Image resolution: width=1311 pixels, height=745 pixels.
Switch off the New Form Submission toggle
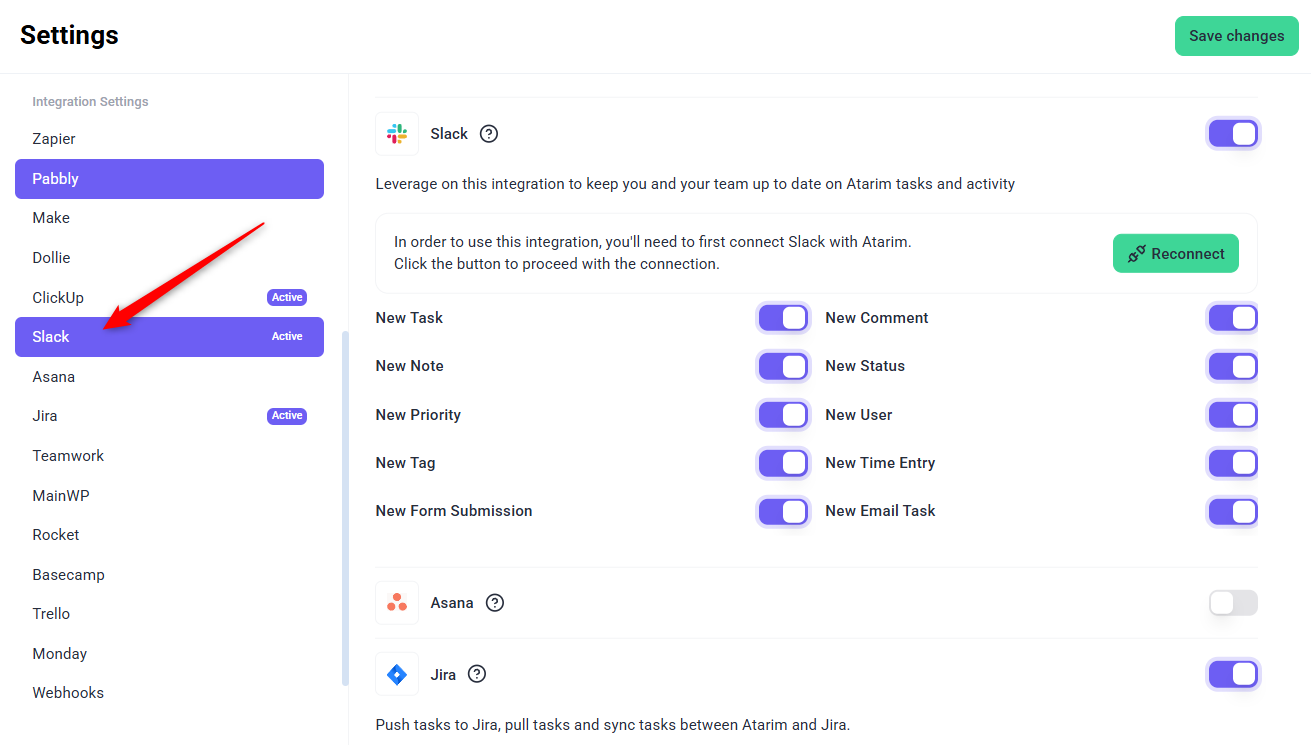pos(783,512)
